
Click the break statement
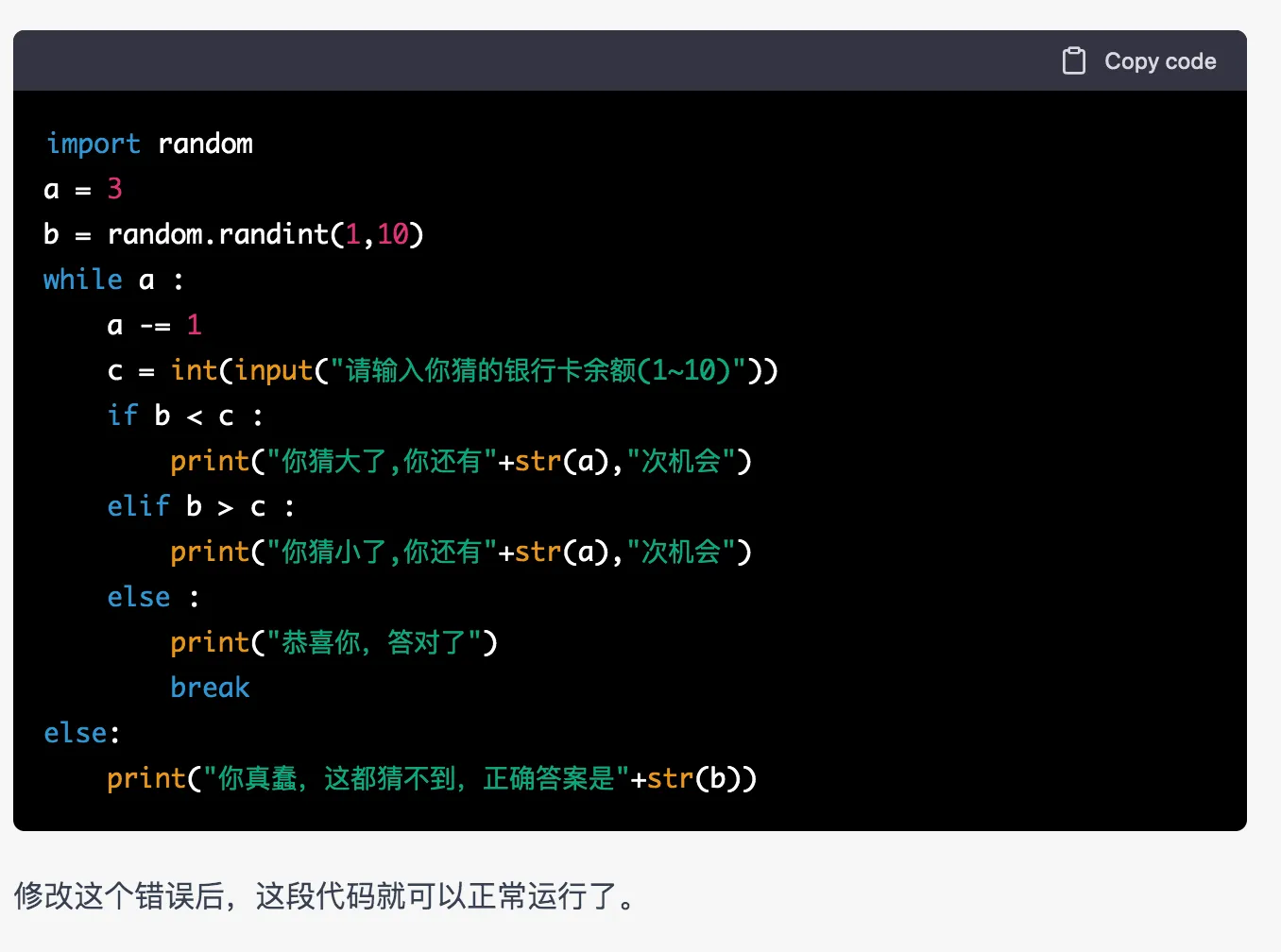(210, 688)
